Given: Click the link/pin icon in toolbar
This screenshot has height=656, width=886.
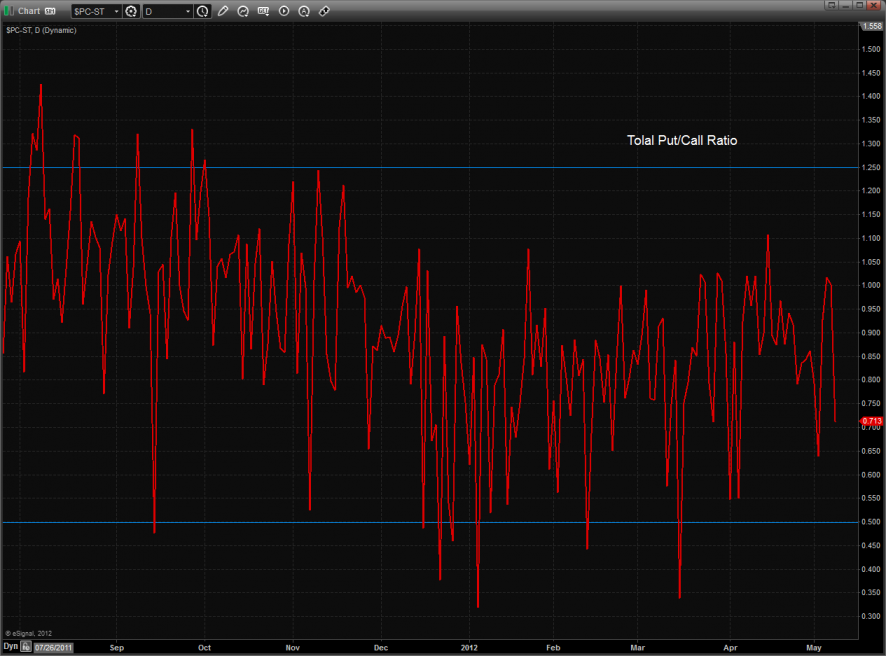Looking at the screenshot, I should [x=324, y=11].
